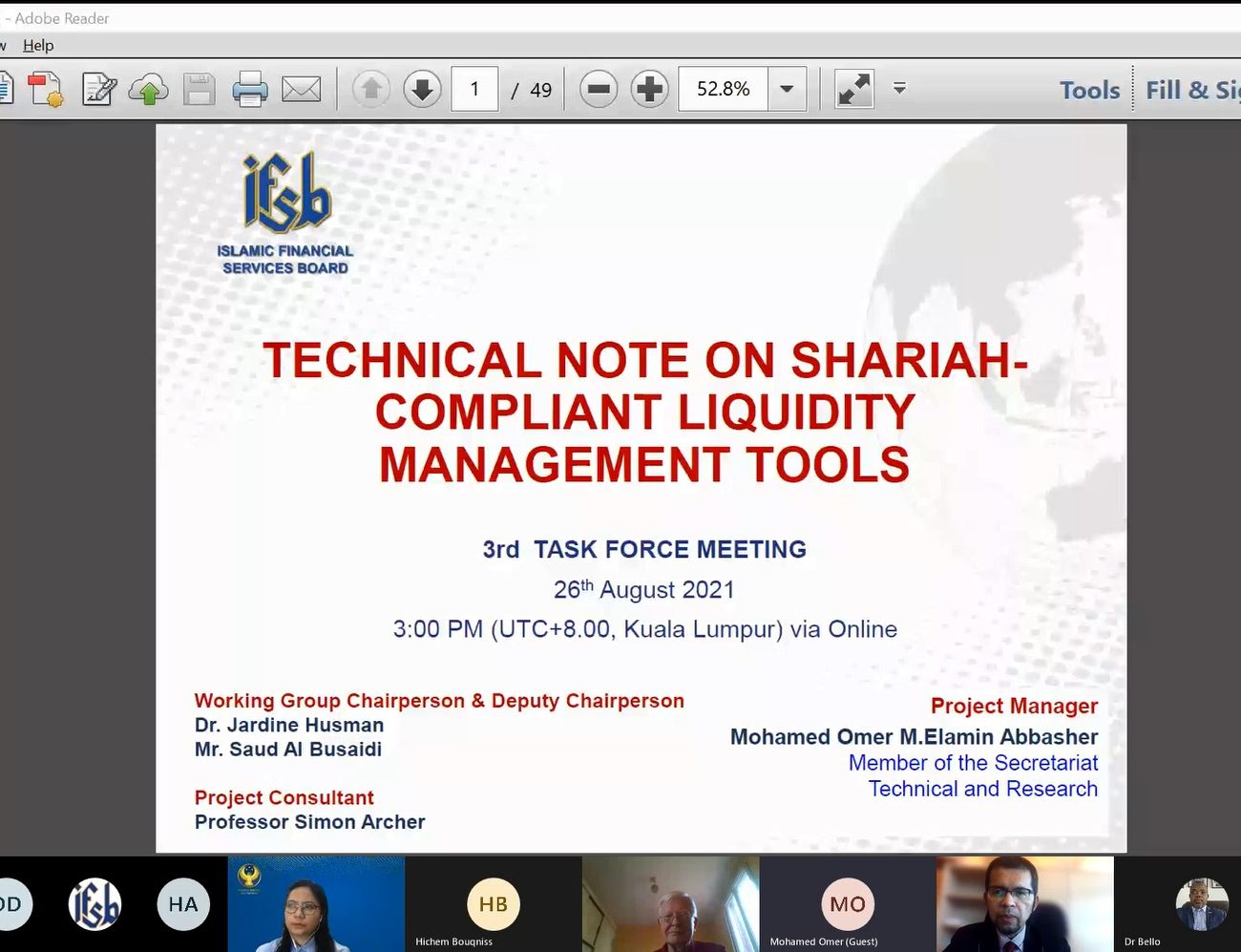The height and width of the screenshot is (952, 1241).
Task: Click the date '26th August 2021'
Action: click(x=644, y=589)
